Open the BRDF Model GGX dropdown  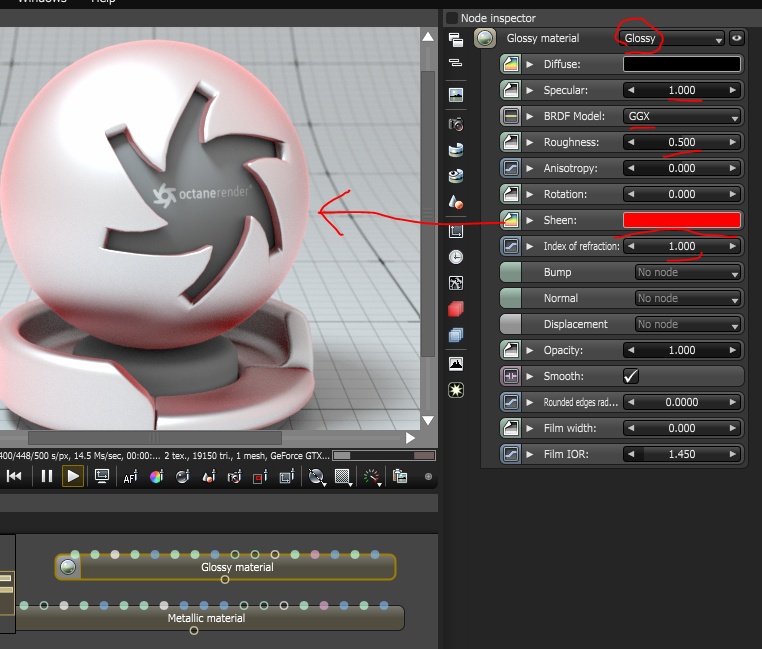[682, 116]
